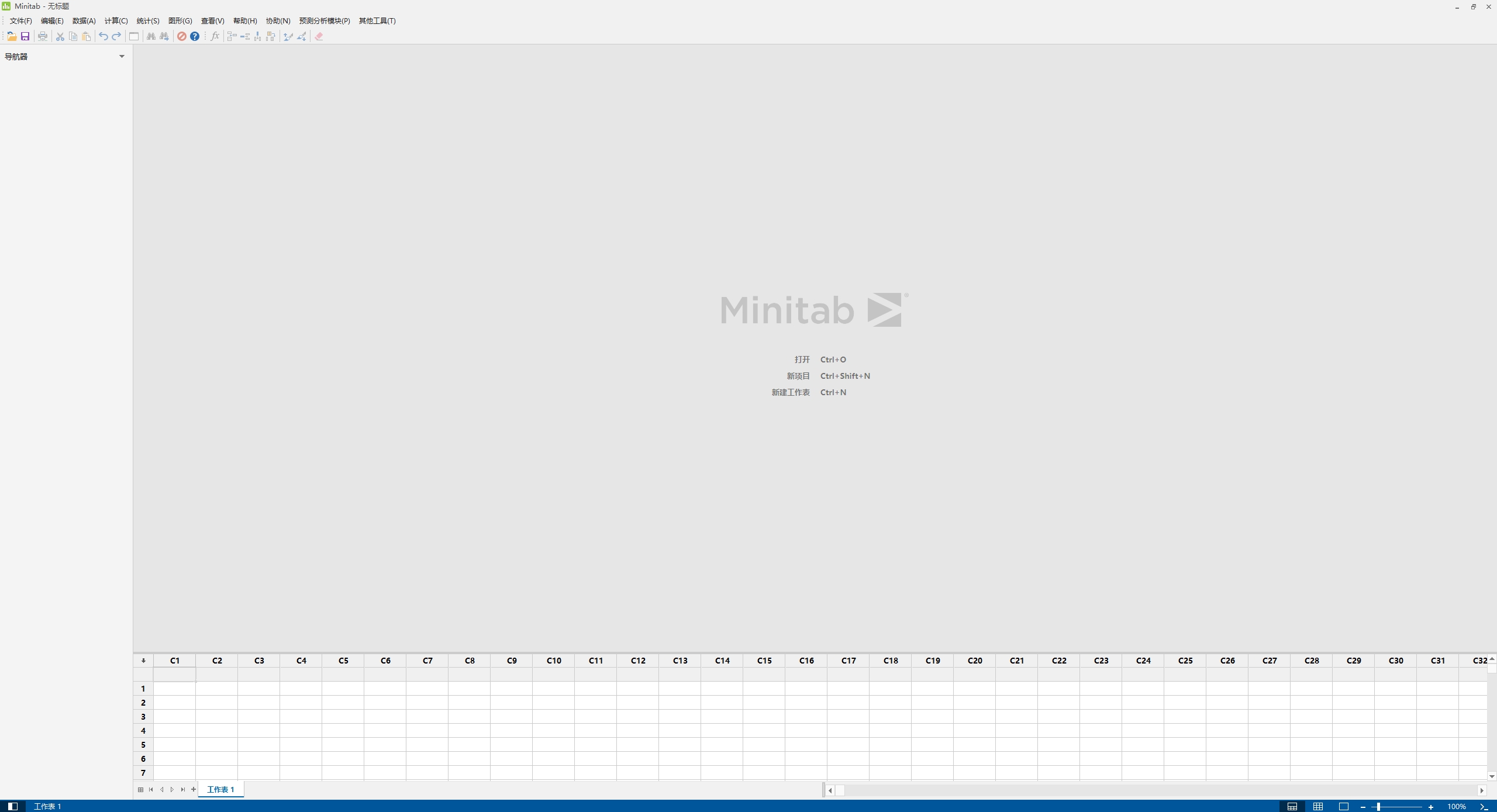Switch to output-only view in status bar
1497x812 pixels.
[1344, 807]
